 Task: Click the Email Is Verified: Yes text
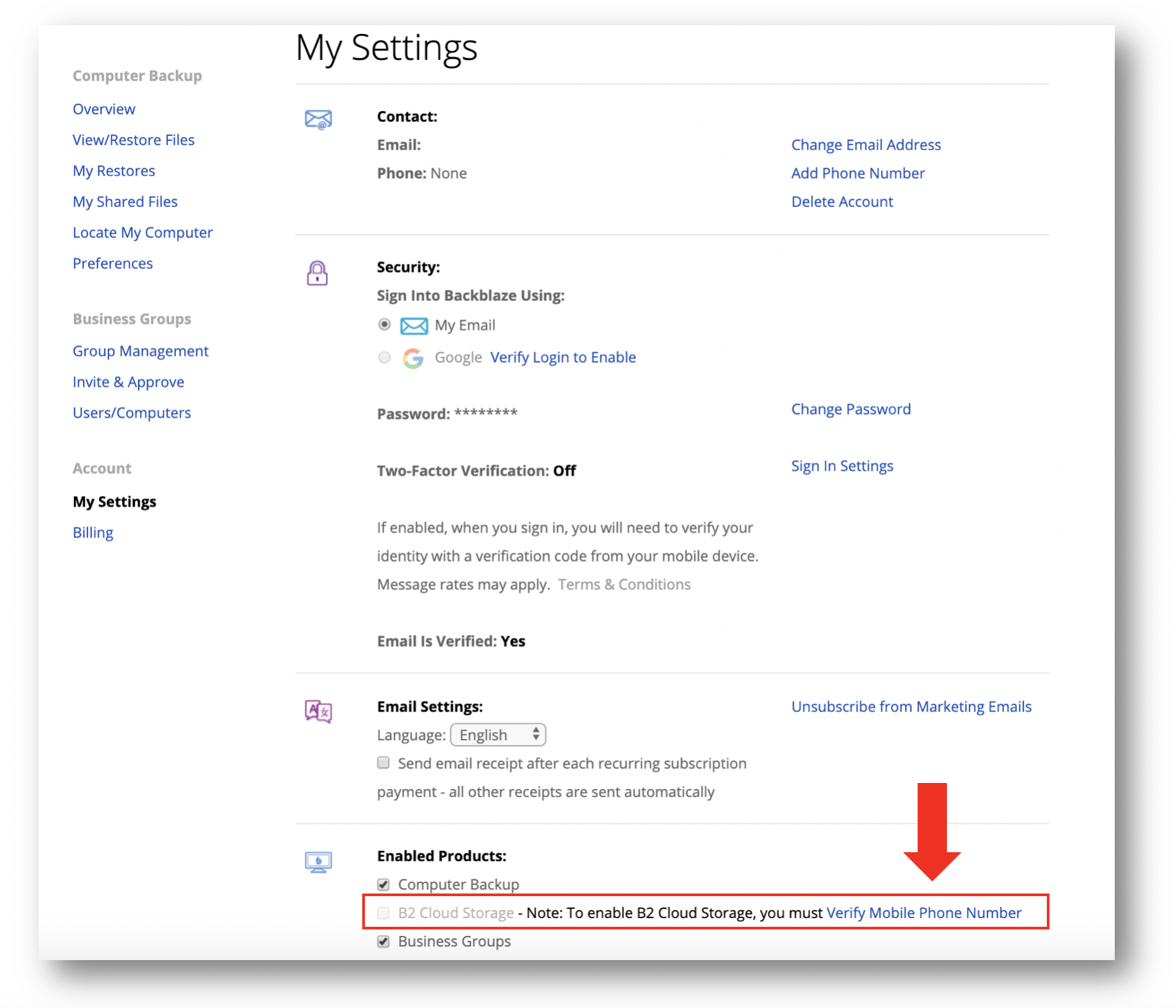(x=451, y=641)
